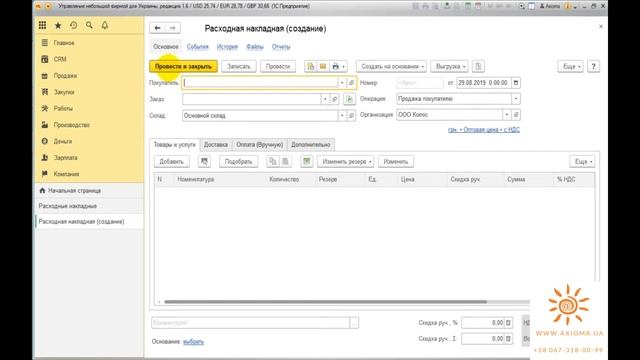
Task: Open the Основной склад record via open icon
Action: pyautogui.click(x=351, y=116)
